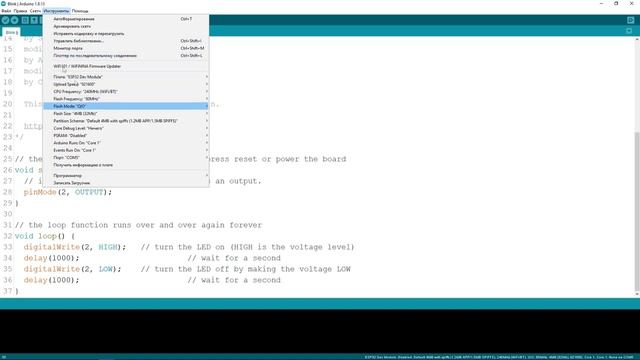Expand the Flash Frequency submenu
640x360 pixels.
click(x=126, y=99)
